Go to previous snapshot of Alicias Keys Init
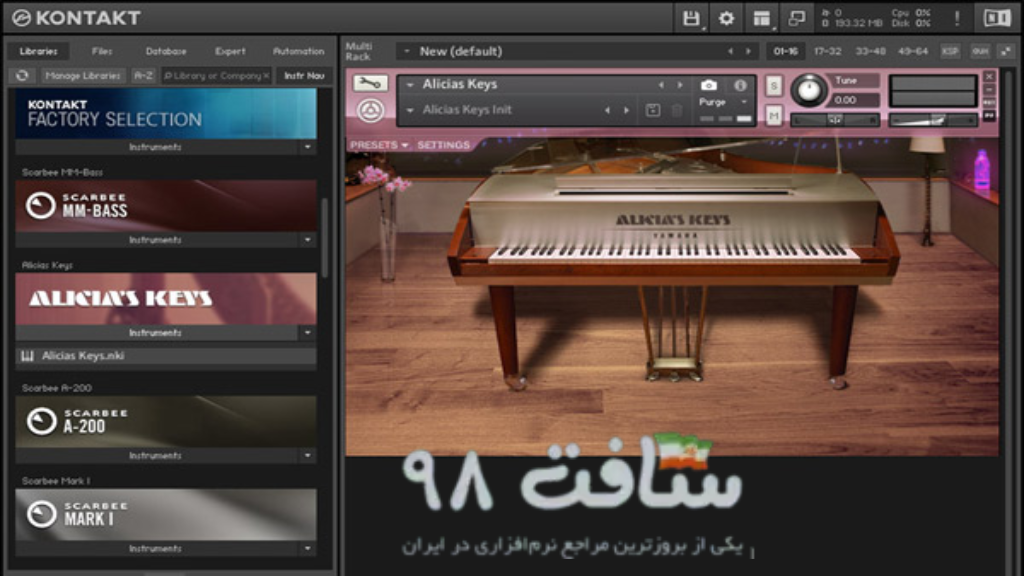Image resolution: width=1024 pixels, height=576 pixels. pos(607,110)
